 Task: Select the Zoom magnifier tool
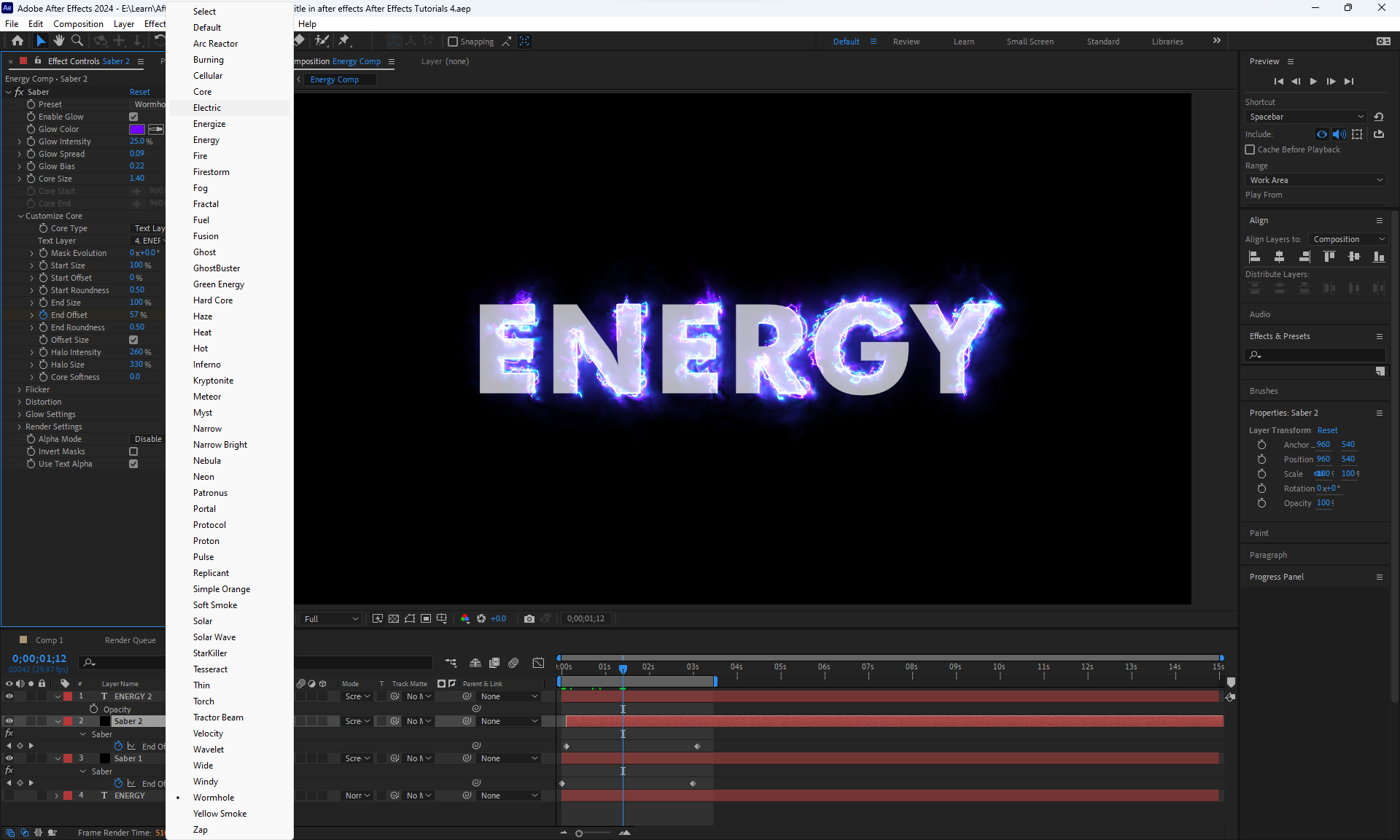click(77, 41)
